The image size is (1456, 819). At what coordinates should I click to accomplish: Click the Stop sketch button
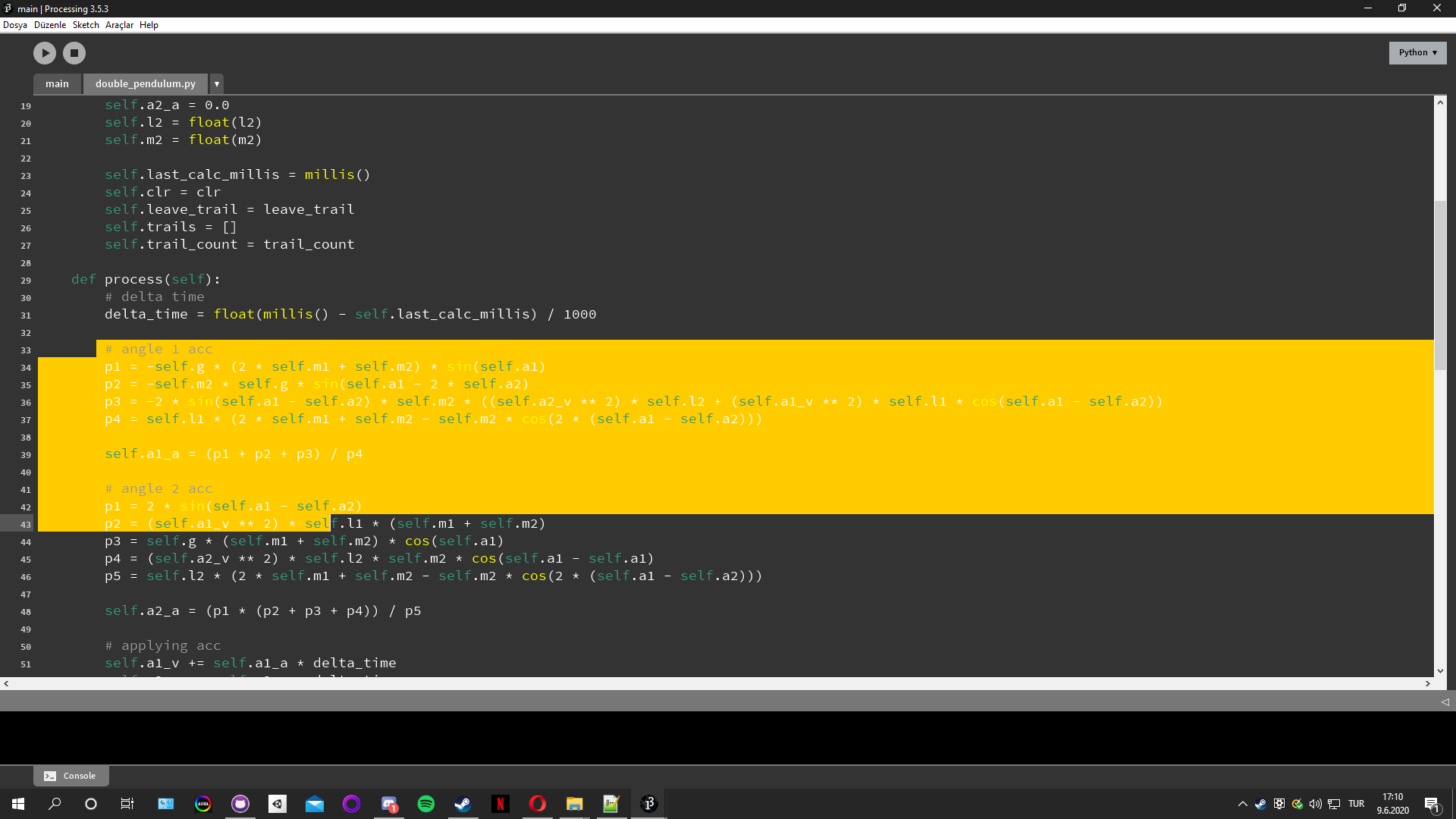74,53
